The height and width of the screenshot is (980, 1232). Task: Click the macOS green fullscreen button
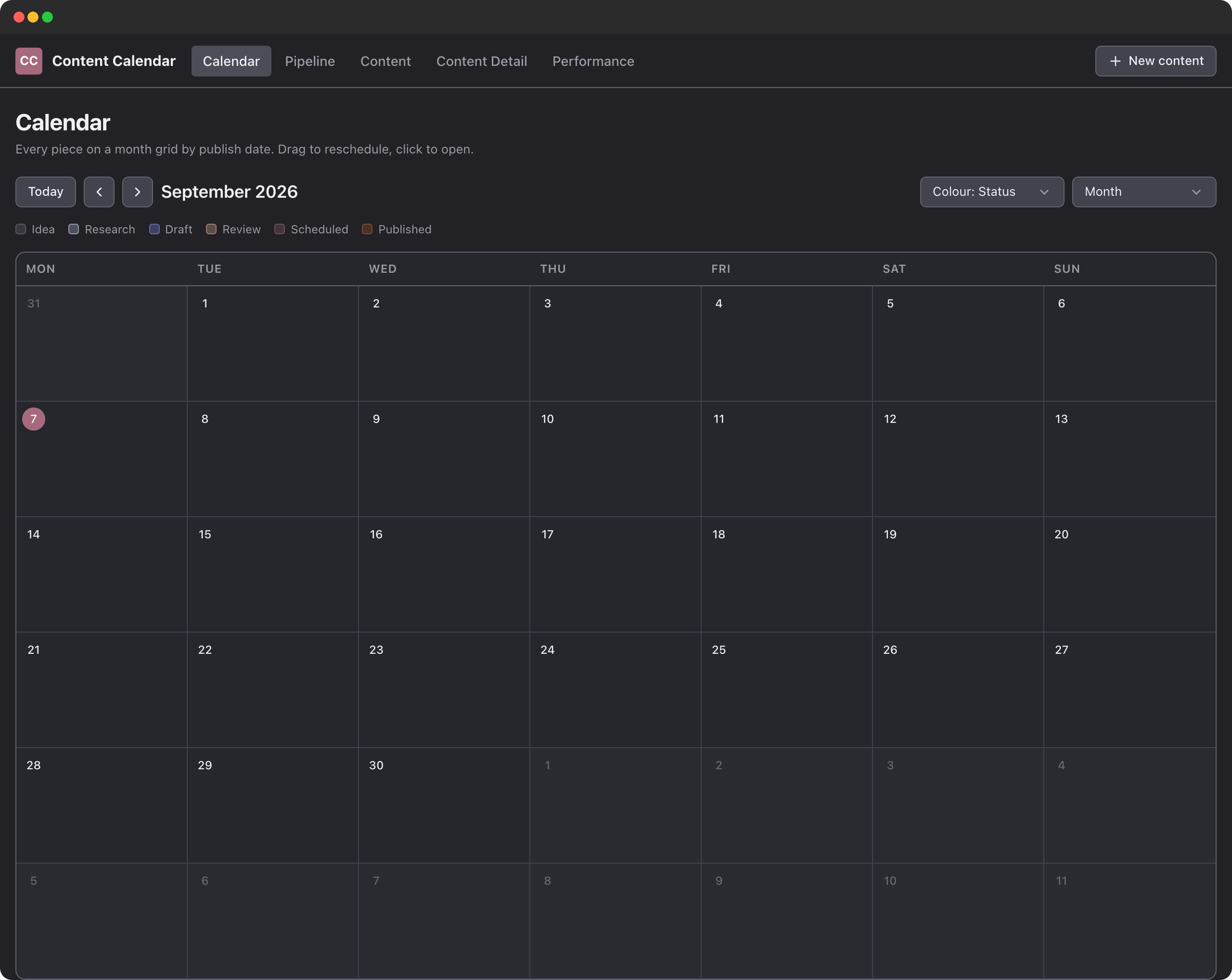pyautogui.click(x=48, y=17)
